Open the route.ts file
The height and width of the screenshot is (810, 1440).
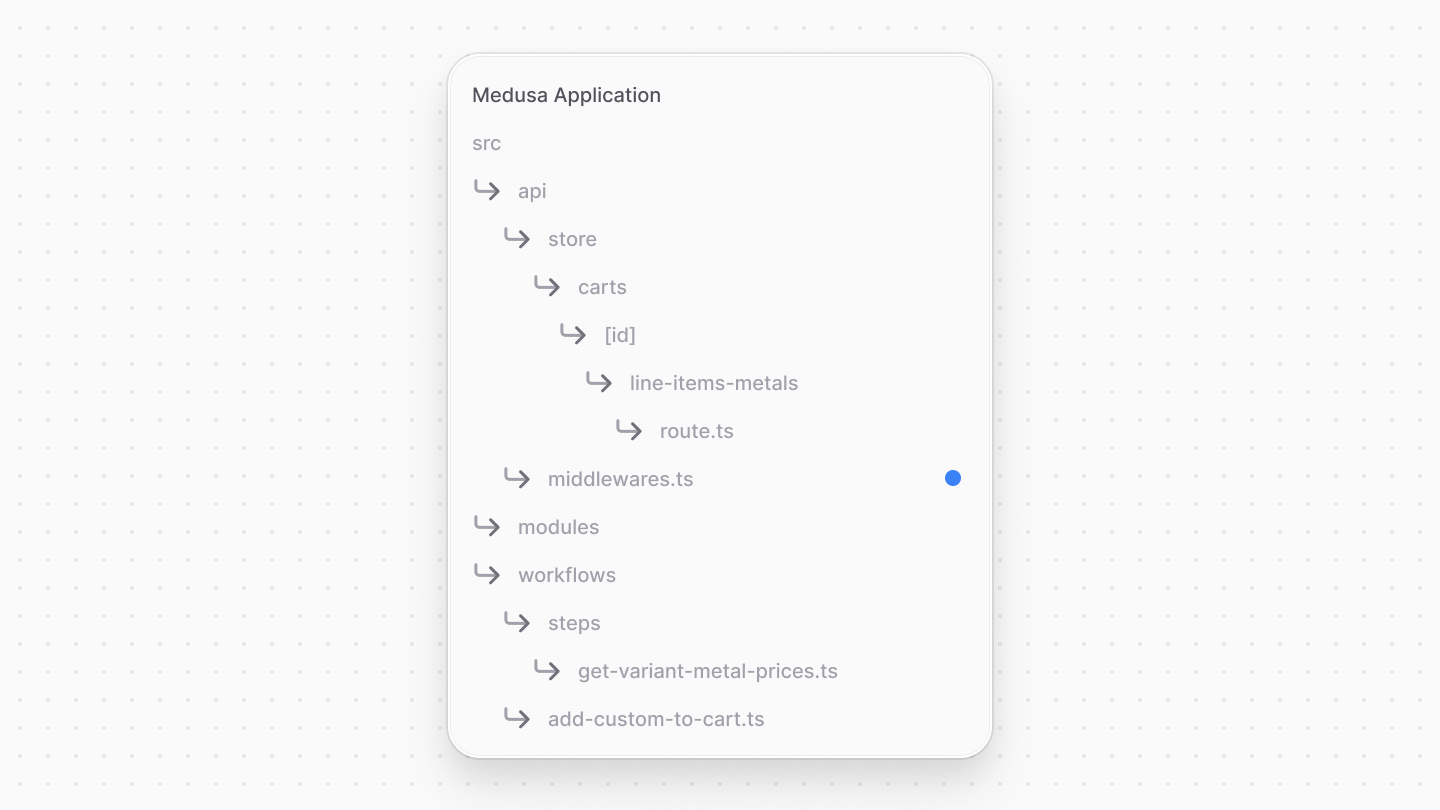696,431
